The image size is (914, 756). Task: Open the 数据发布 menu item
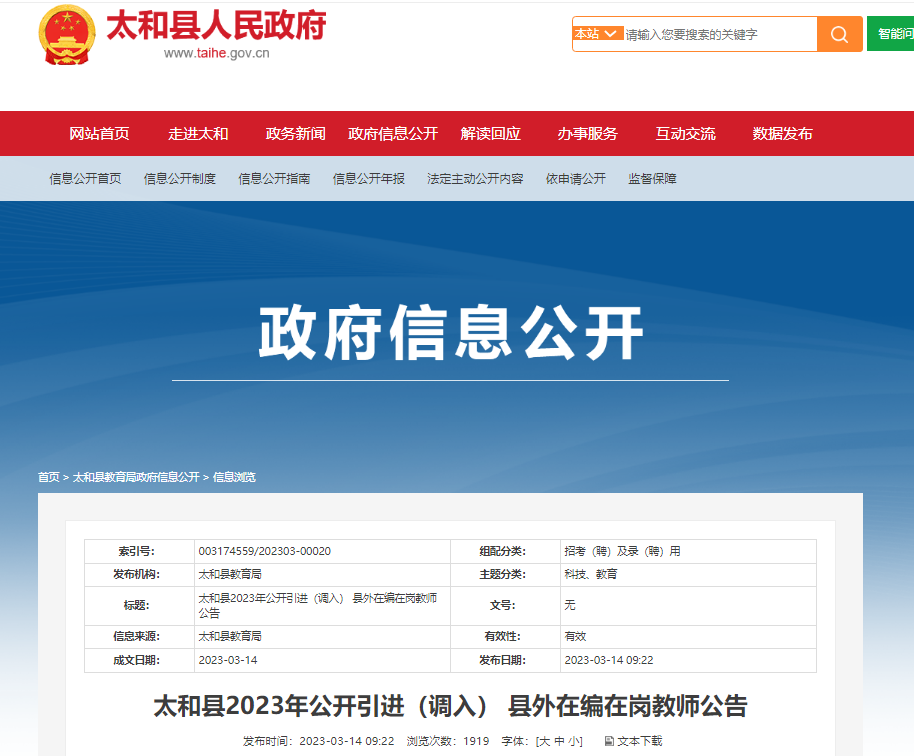pyautogui.click(x=782, y=134)
